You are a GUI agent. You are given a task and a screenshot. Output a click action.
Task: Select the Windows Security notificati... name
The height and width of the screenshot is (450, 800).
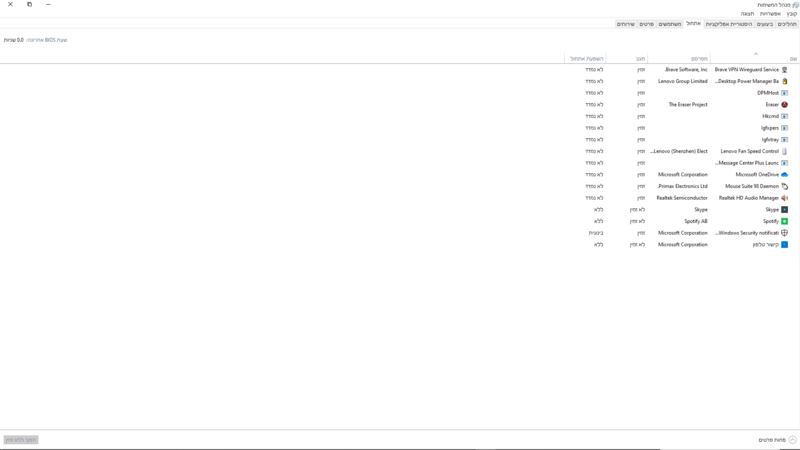coord(746,233)
